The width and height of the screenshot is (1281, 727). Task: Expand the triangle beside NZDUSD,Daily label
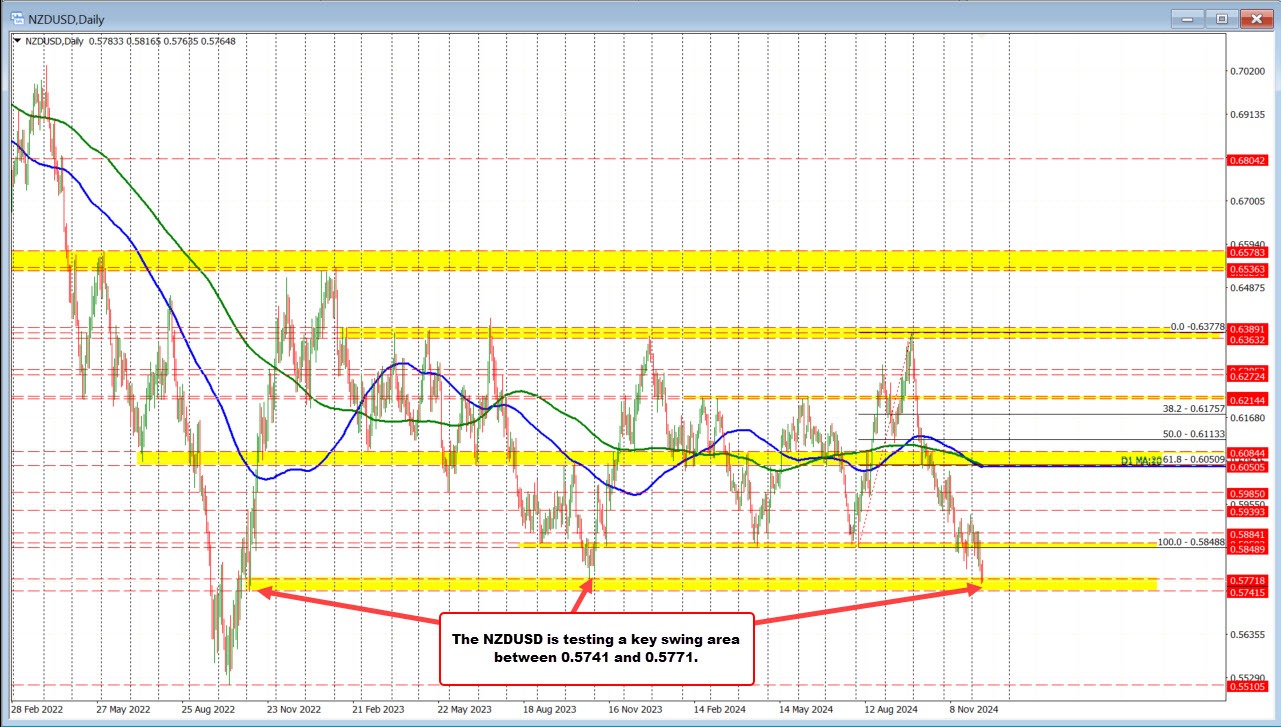tap(15, 40)
